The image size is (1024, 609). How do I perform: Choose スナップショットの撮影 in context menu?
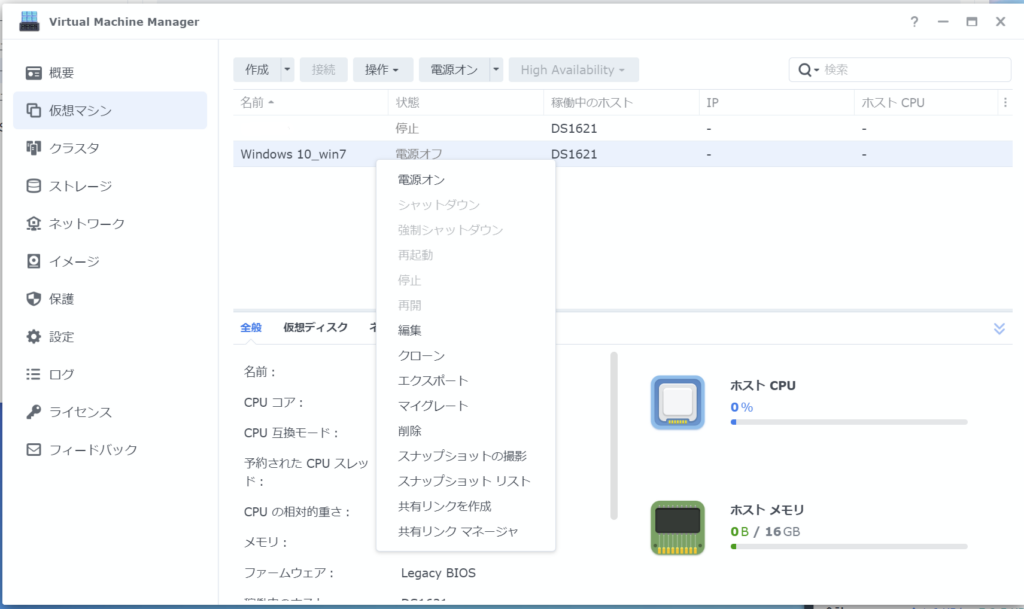[466, 456]
